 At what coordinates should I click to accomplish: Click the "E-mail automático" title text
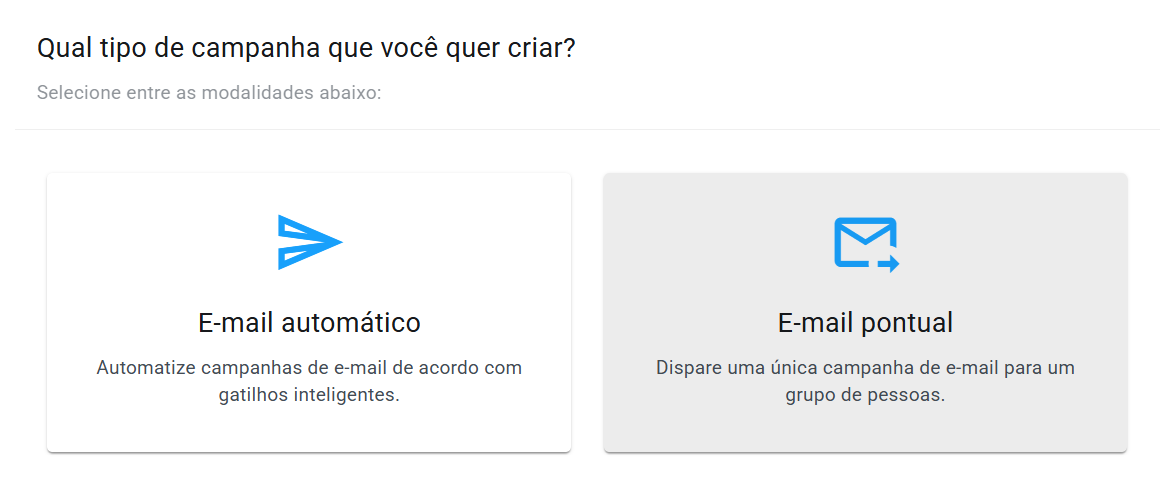coord(309,323)
